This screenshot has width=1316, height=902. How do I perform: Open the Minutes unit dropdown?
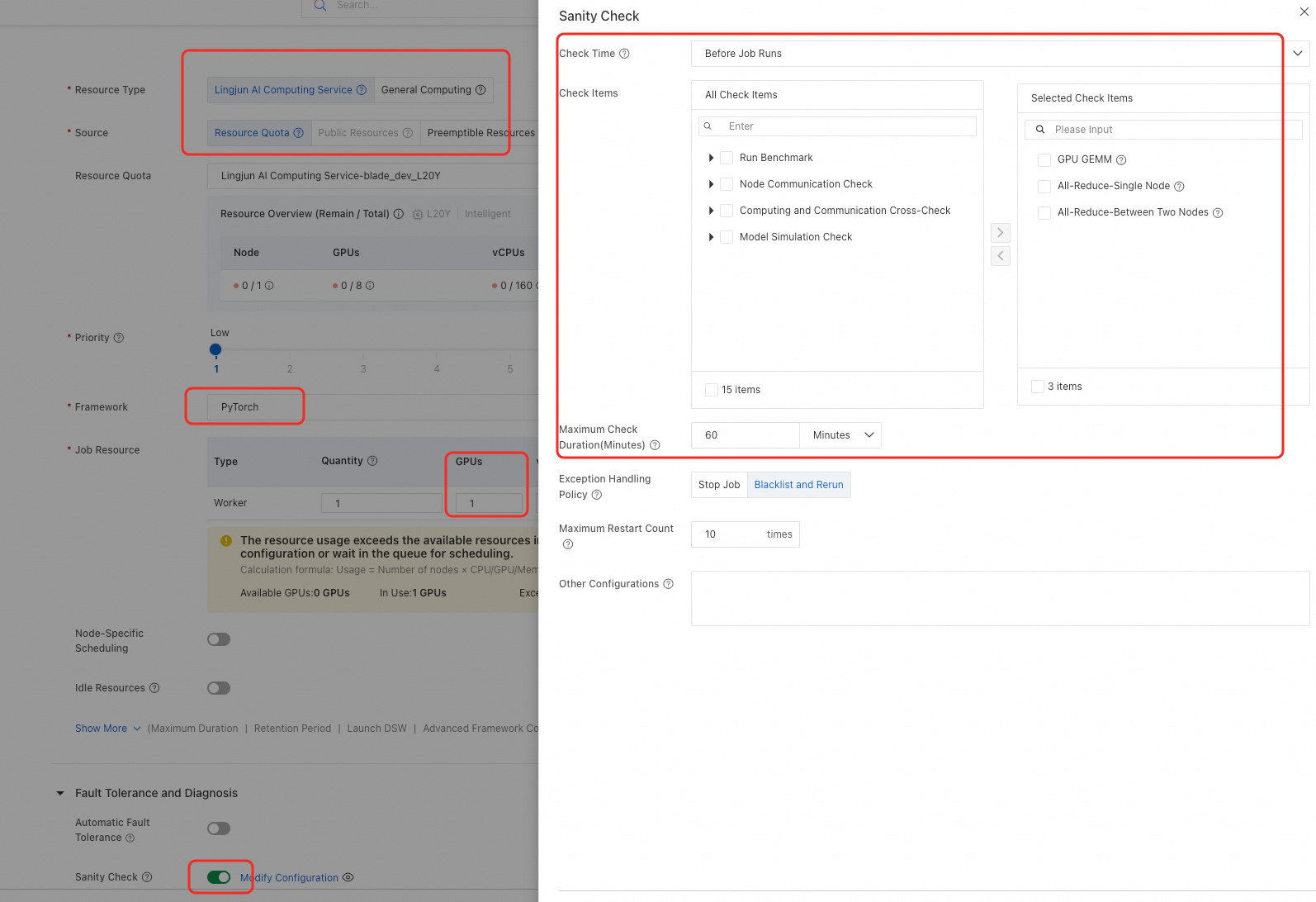(x=840, y=435)
